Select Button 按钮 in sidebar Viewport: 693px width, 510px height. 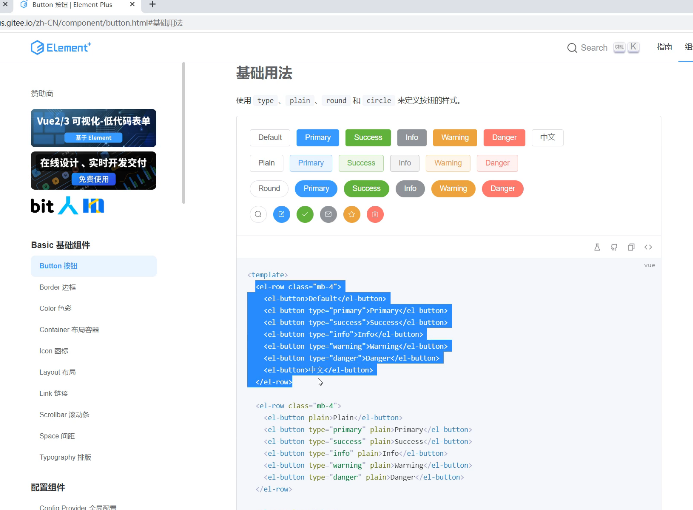[94, 266]
